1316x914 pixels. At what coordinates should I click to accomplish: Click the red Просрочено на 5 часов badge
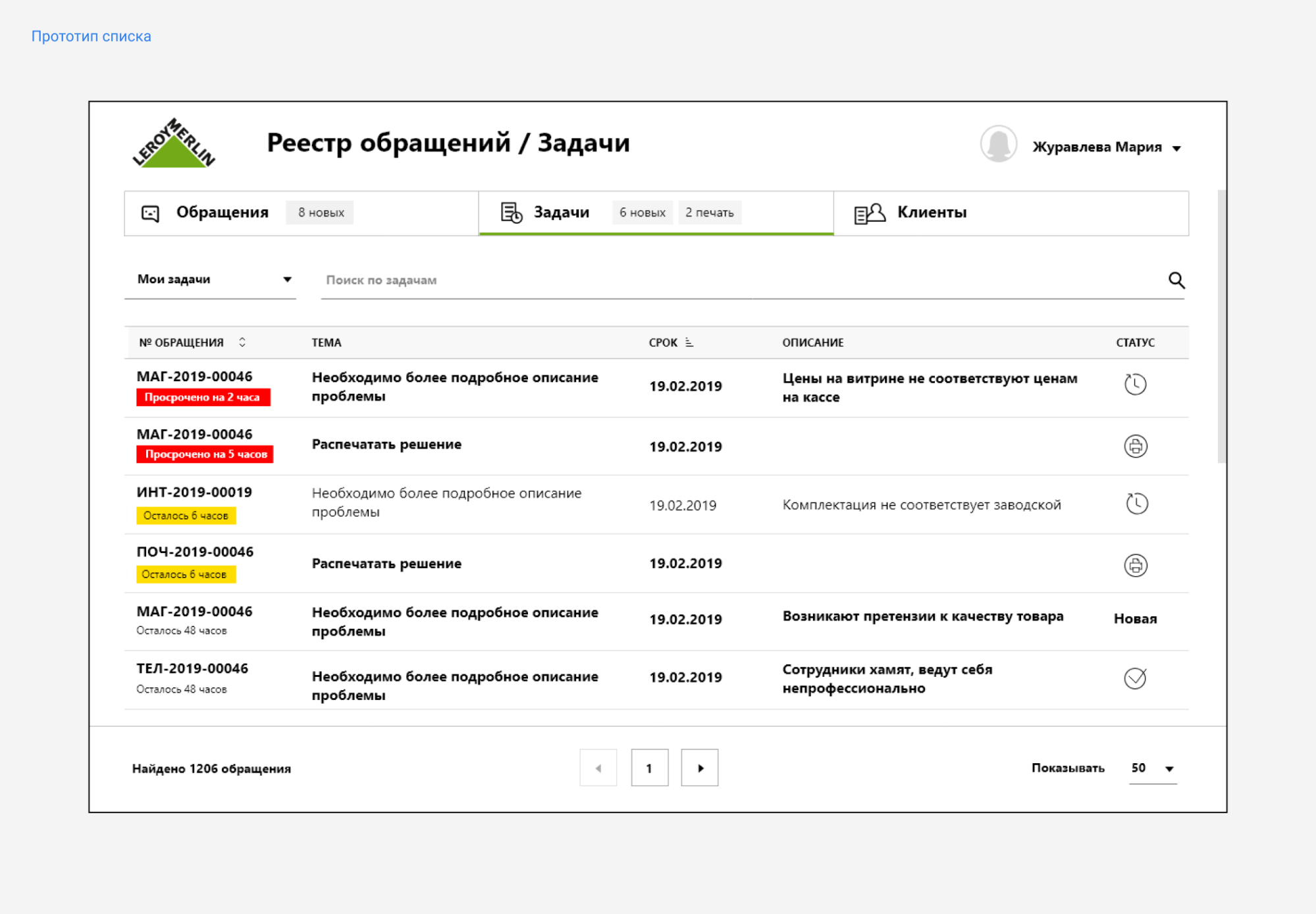[x=204, y=454]
